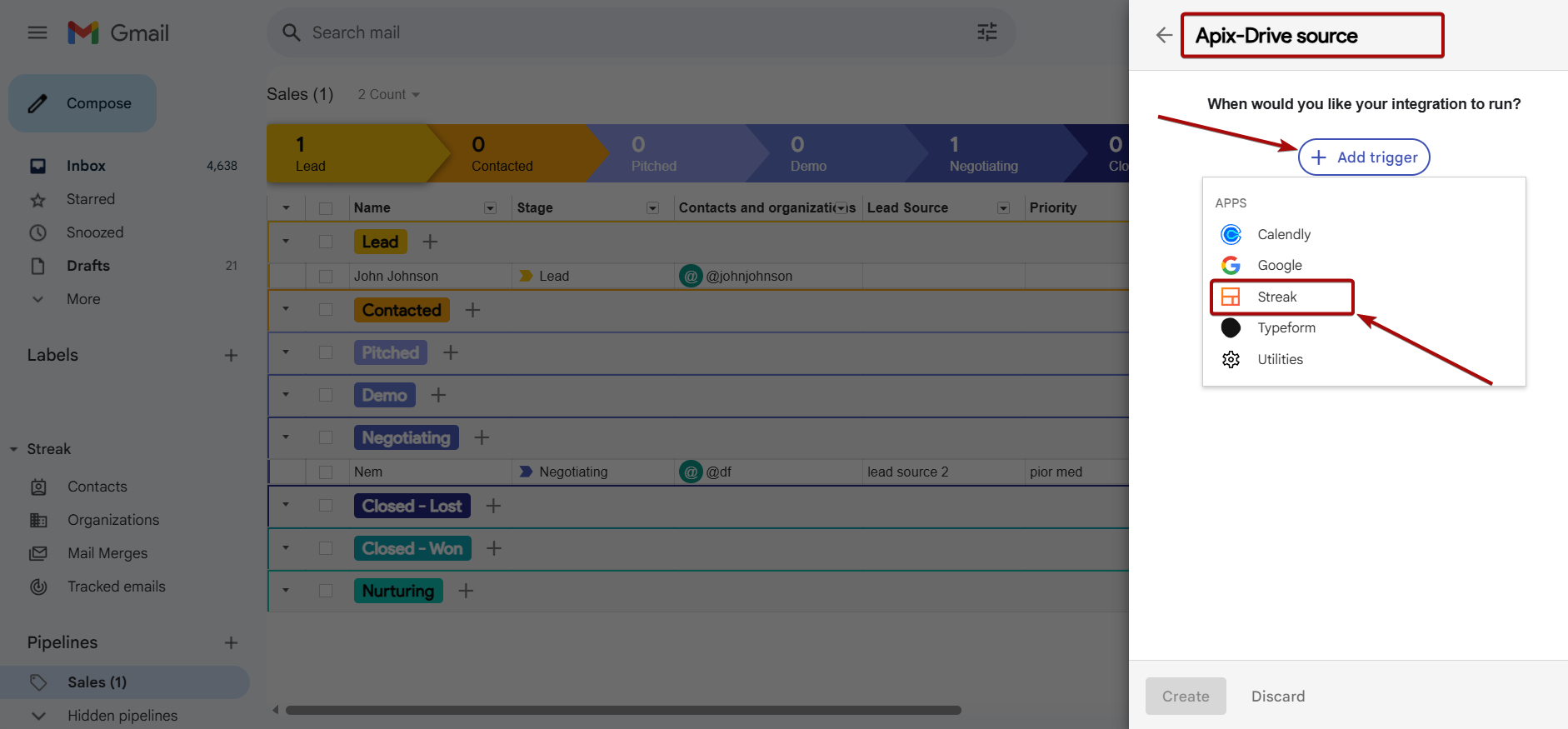This screenshot has width=1568, height=729.
Task: Select Google app icon in list
Action: tap(1231, 265)
